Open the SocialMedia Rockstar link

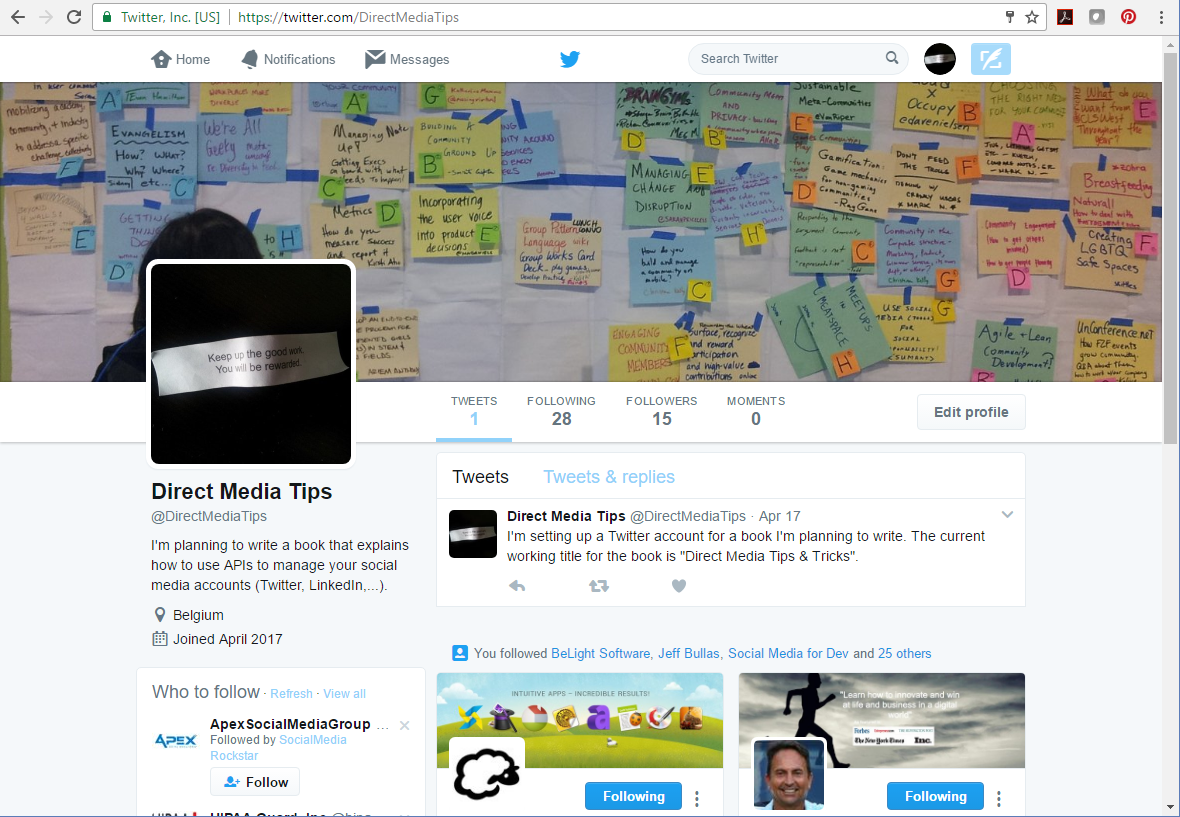(x=278, y=748)
